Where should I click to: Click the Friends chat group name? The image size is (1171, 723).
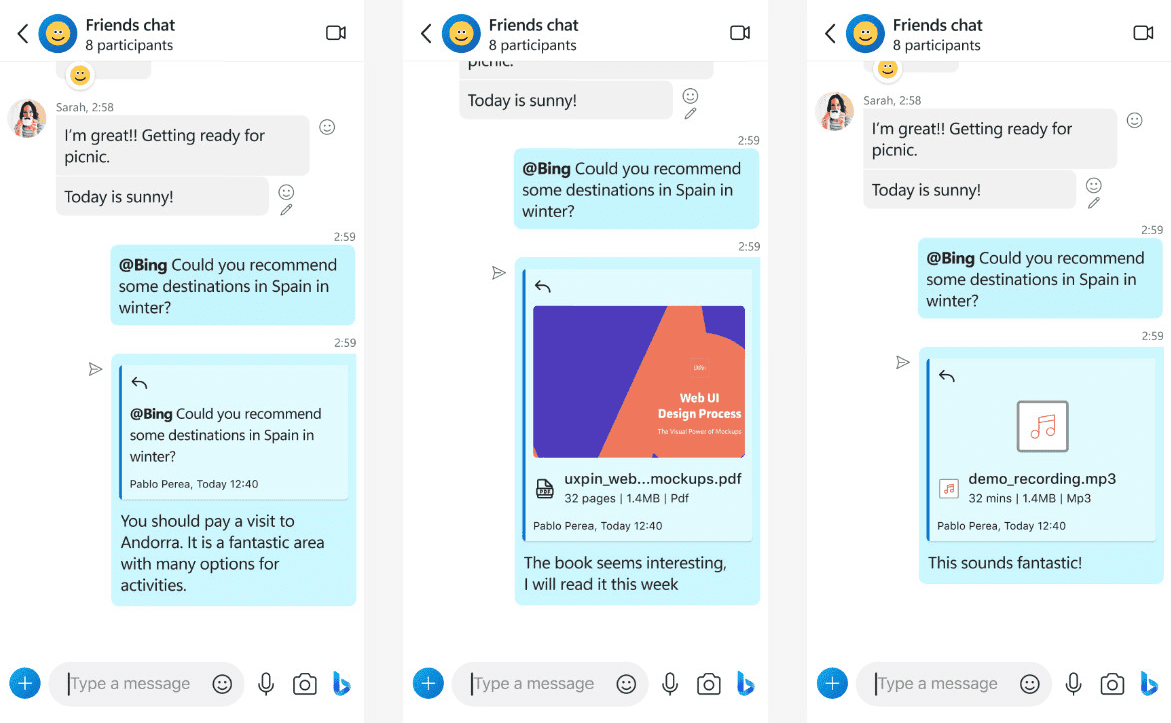coord(132,25)
